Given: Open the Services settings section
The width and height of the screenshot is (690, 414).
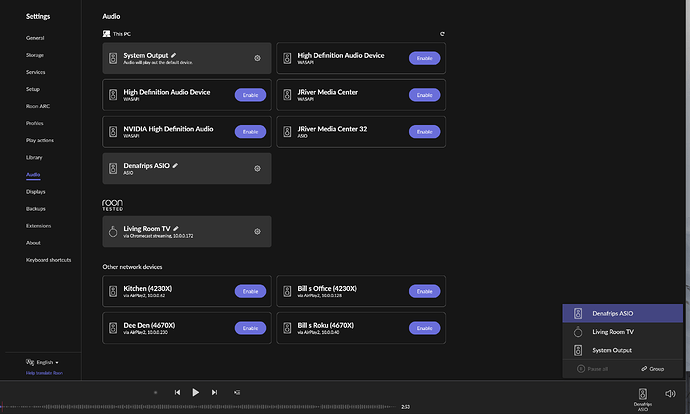Looking at the screenshot, I should [x=35, y=72].
